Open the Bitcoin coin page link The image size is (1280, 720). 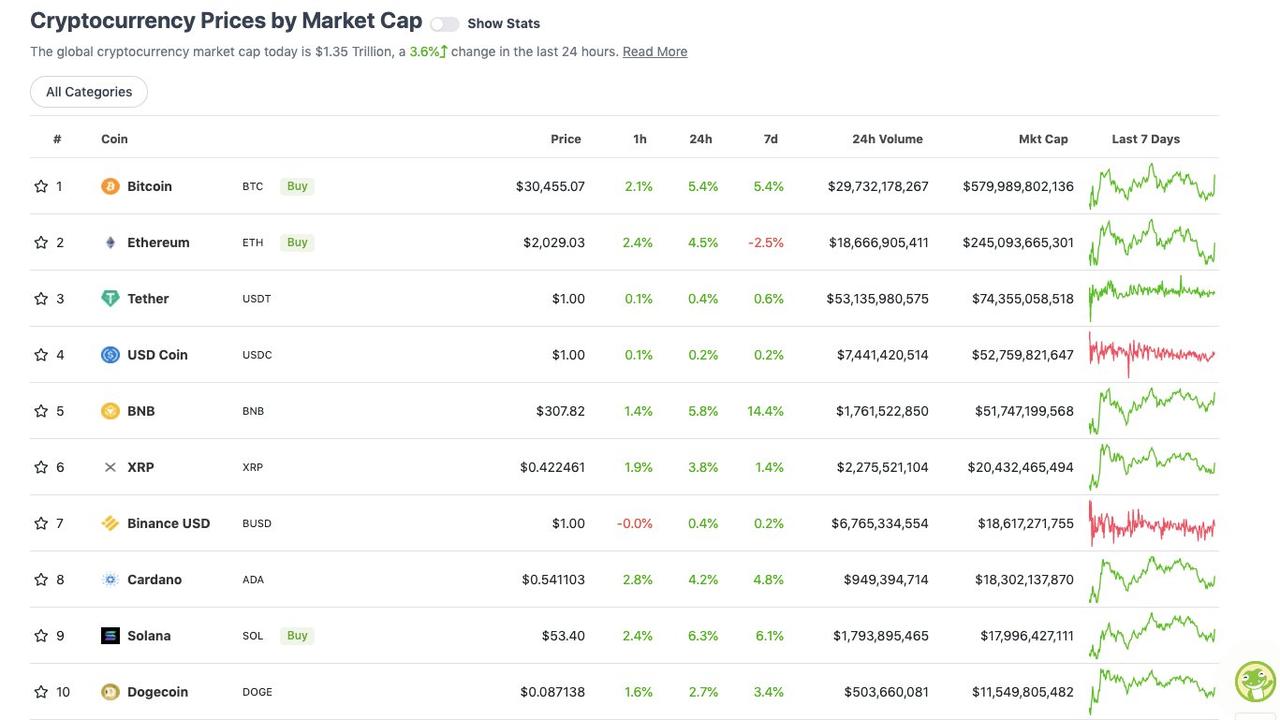[x=149, y=186]
